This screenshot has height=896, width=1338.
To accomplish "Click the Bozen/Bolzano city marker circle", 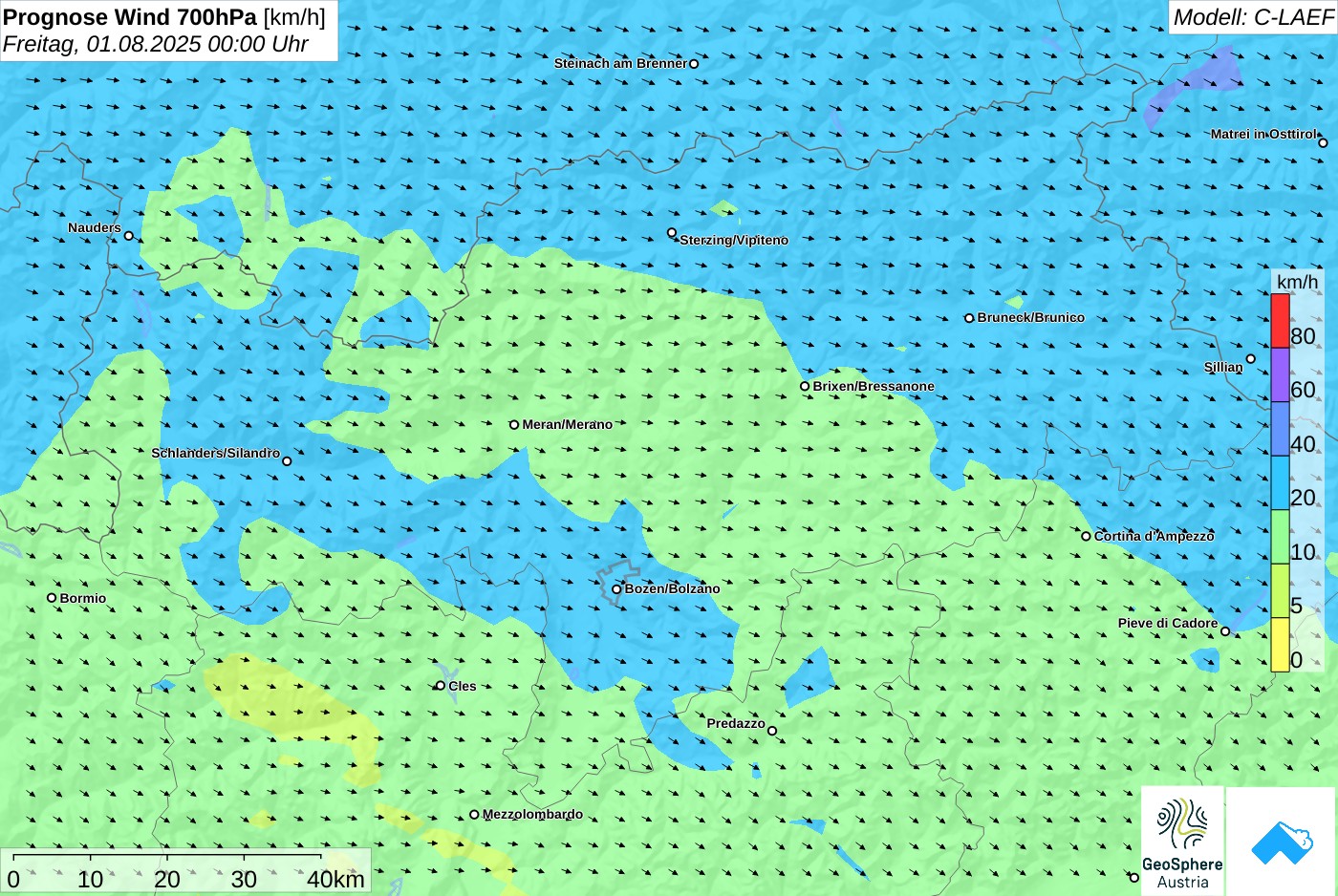I will (x=616, y=589).
